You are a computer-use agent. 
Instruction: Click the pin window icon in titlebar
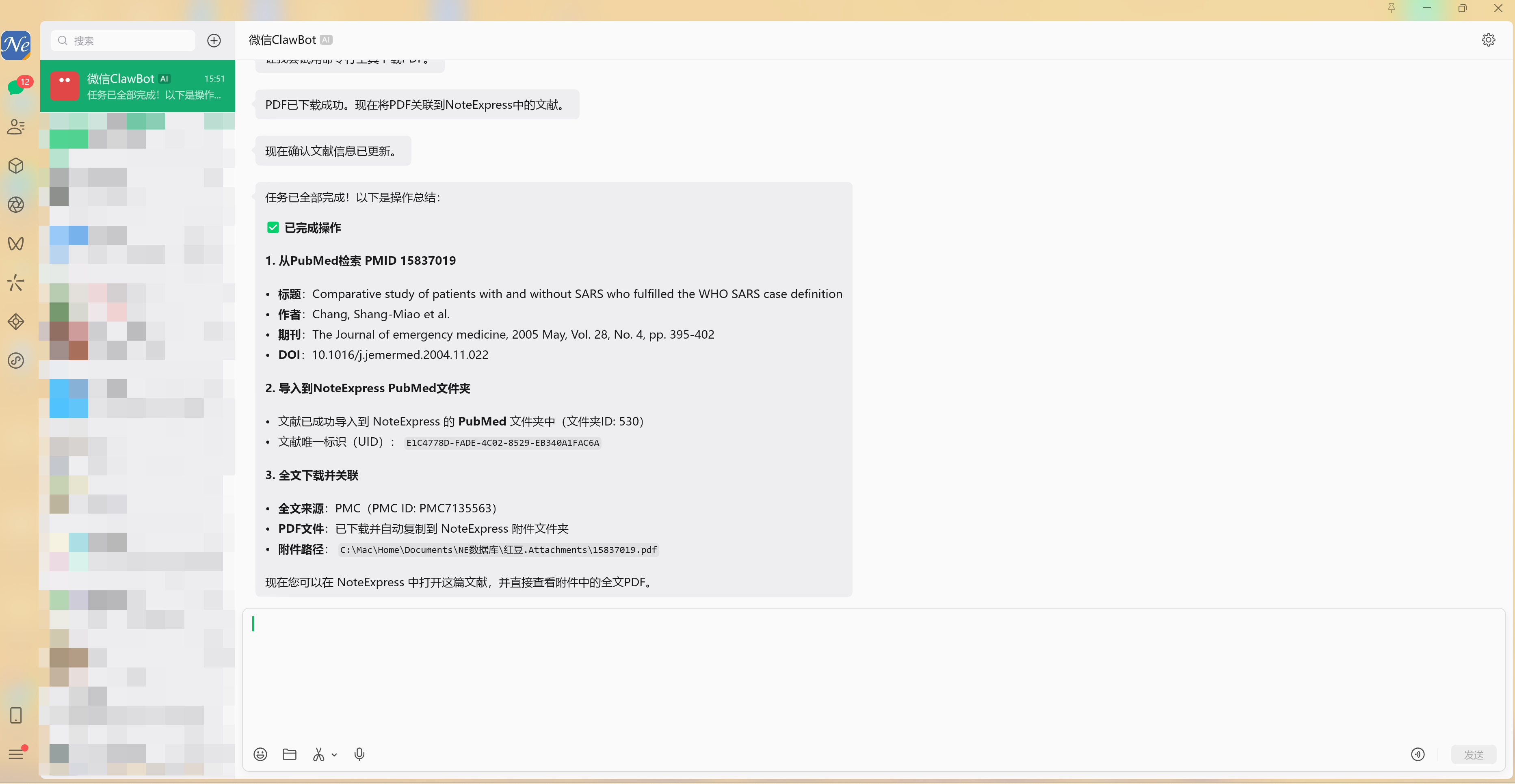[1391, 8]
